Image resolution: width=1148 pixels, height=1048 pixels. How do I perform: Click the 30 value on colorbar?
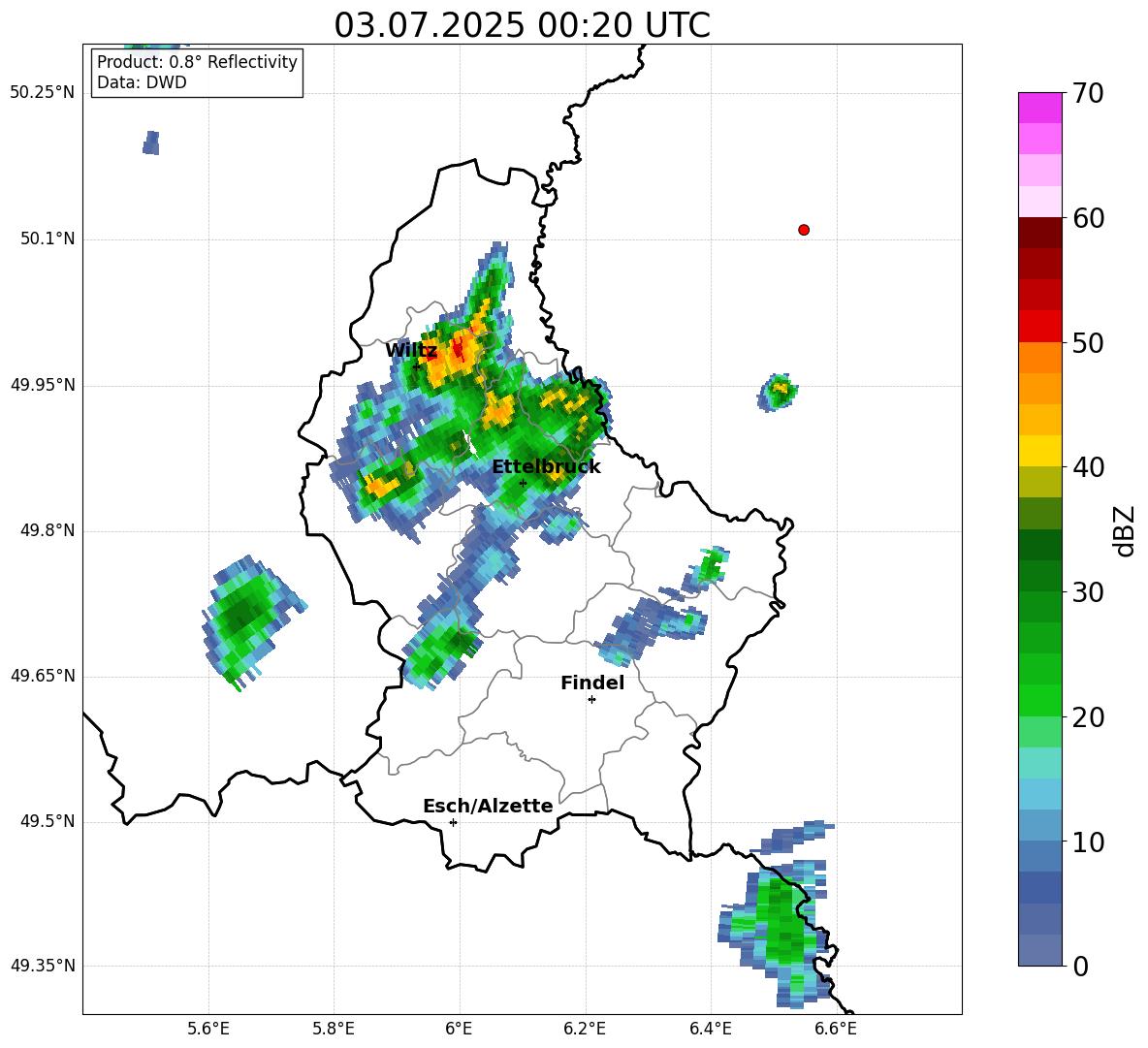coord(1088,592)
